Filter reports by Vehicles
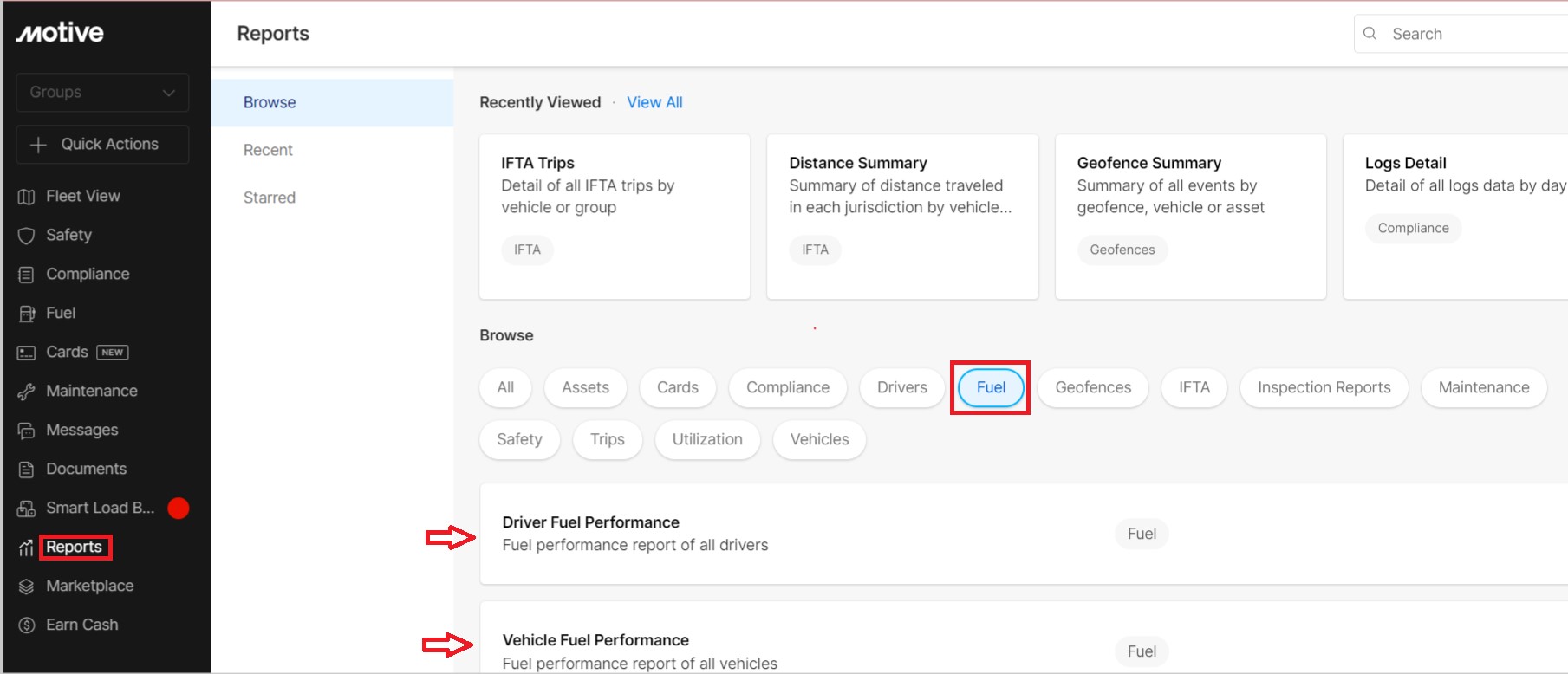Screen dimensions: 1568x674 [819, 440]
